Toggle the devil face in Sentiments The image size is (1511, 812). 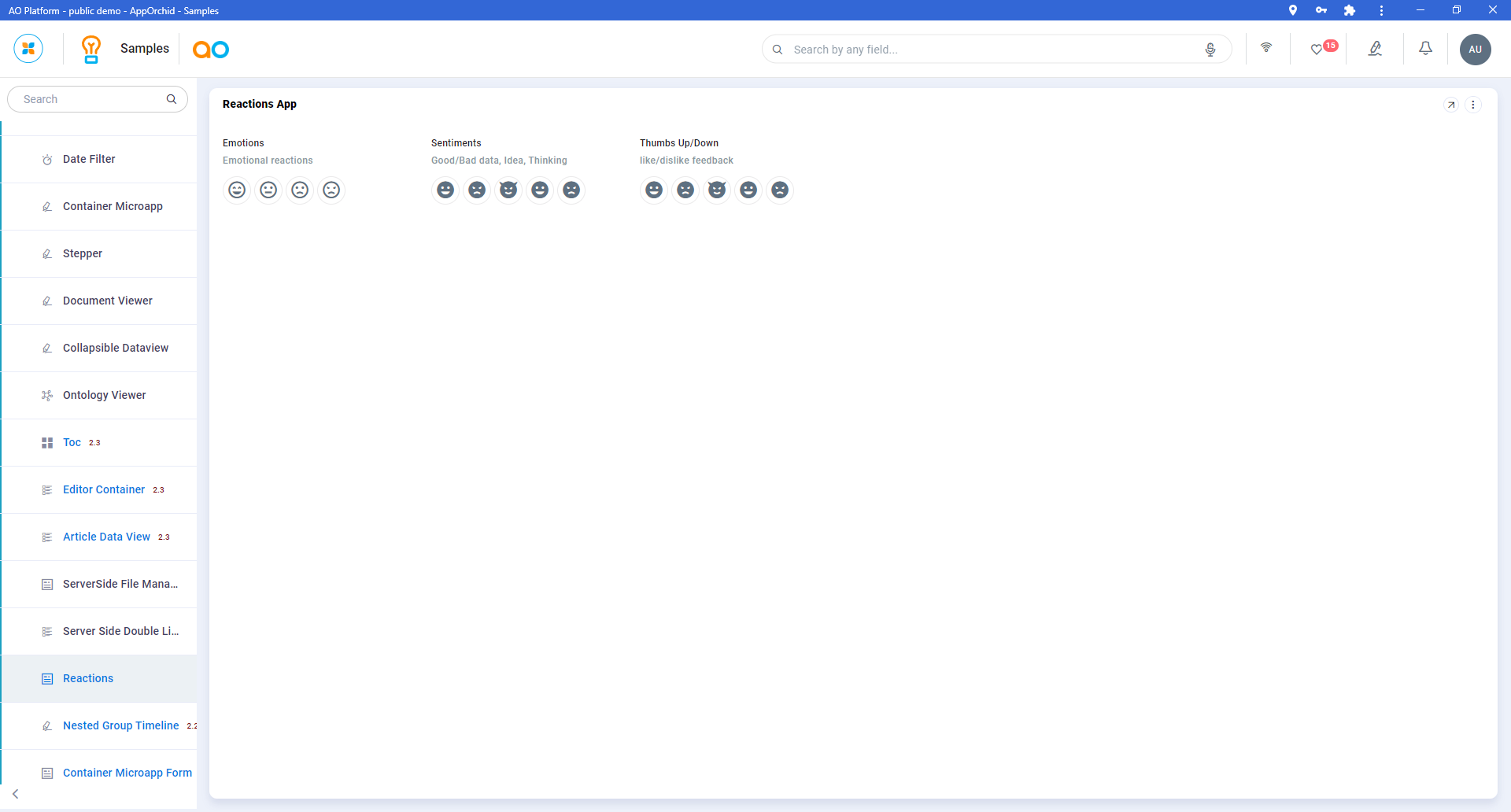[508, 190]
